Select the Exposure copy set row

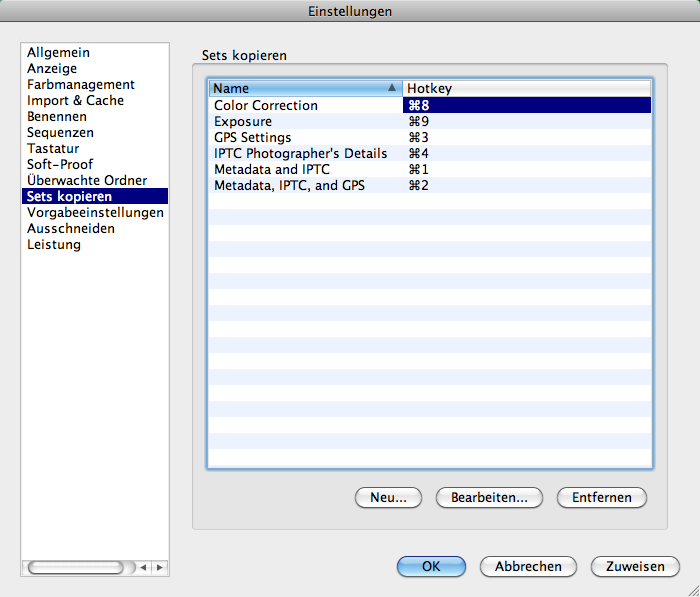click(x=243, y=121)
